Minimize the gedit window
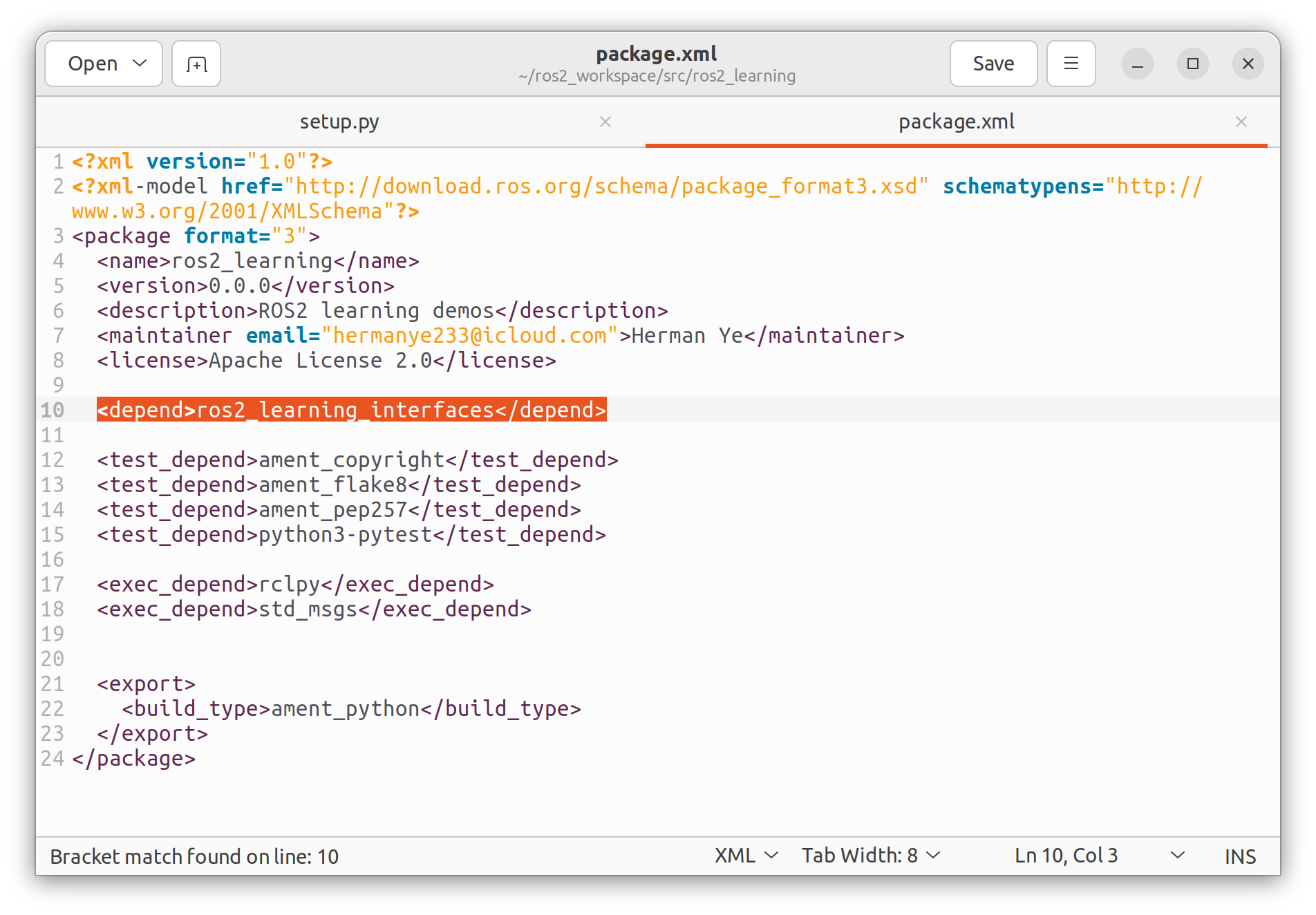Screen dimensions: 1316x915 click(1137, 64)
